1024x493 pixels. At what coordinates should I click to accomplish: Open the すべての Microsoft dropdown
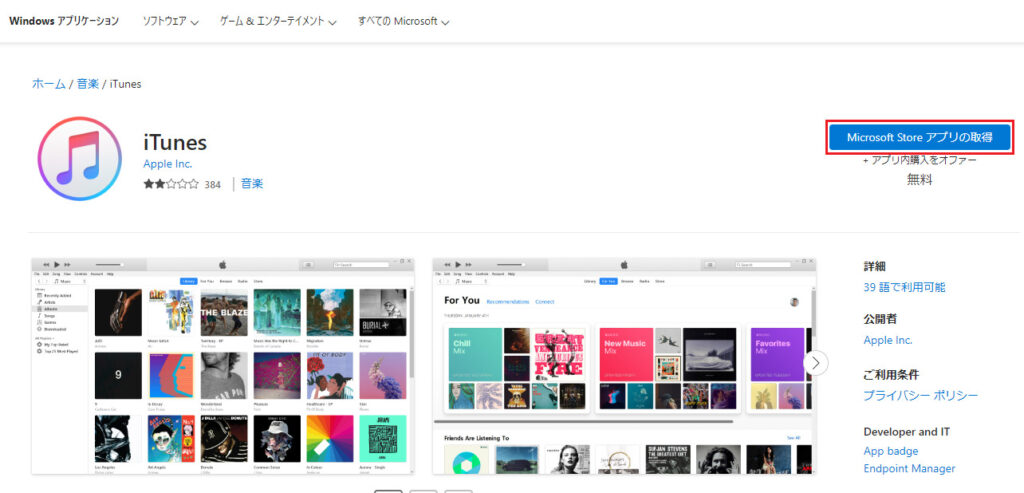[x=404, y=21]
